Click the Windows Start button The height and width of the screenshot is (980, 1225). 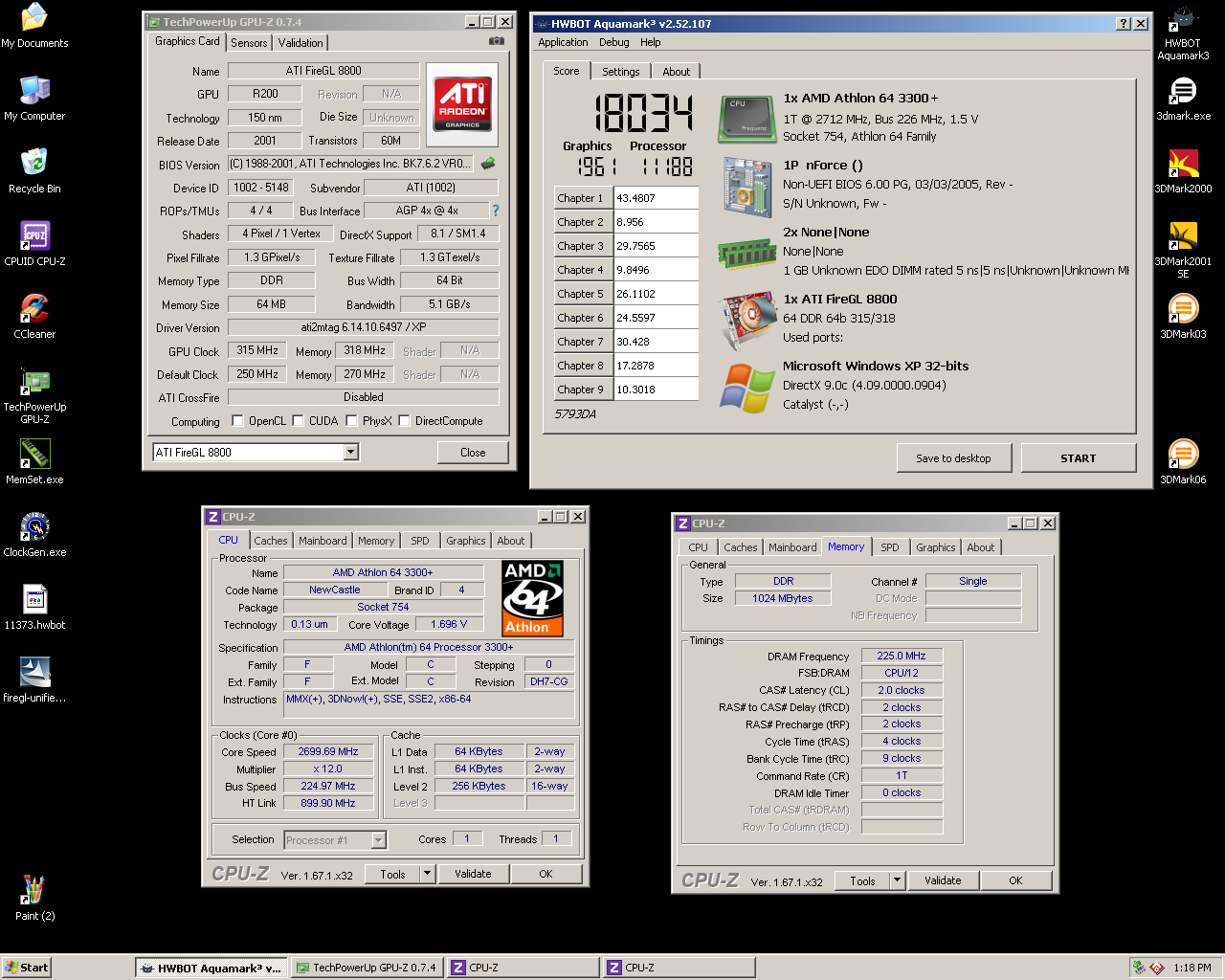pyautogui.click(x=26, y=968)
